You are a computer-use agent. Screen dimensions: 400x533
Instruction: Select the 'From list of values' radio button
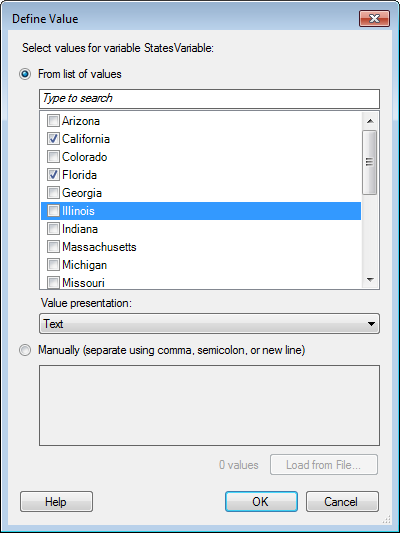pos(25,74)
